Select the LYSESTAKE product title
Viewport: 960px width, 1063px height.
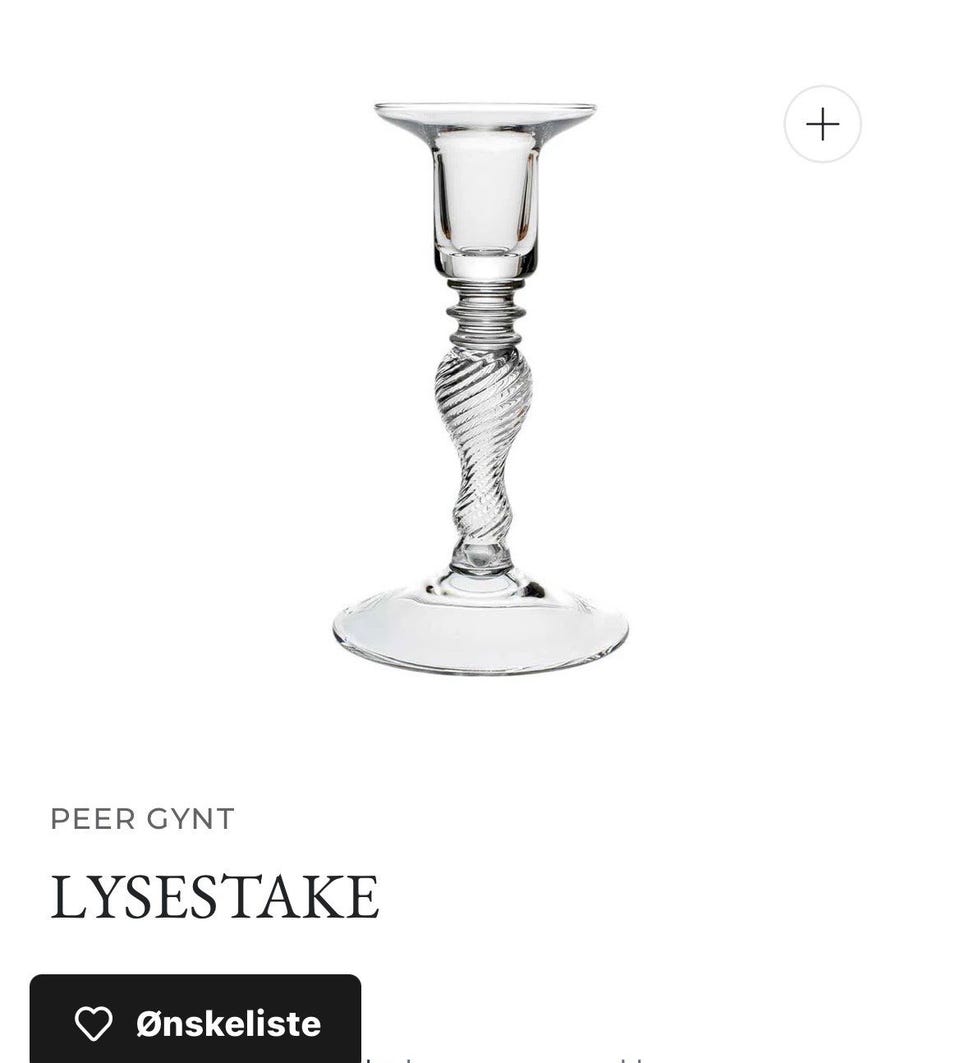coord(215,897)
